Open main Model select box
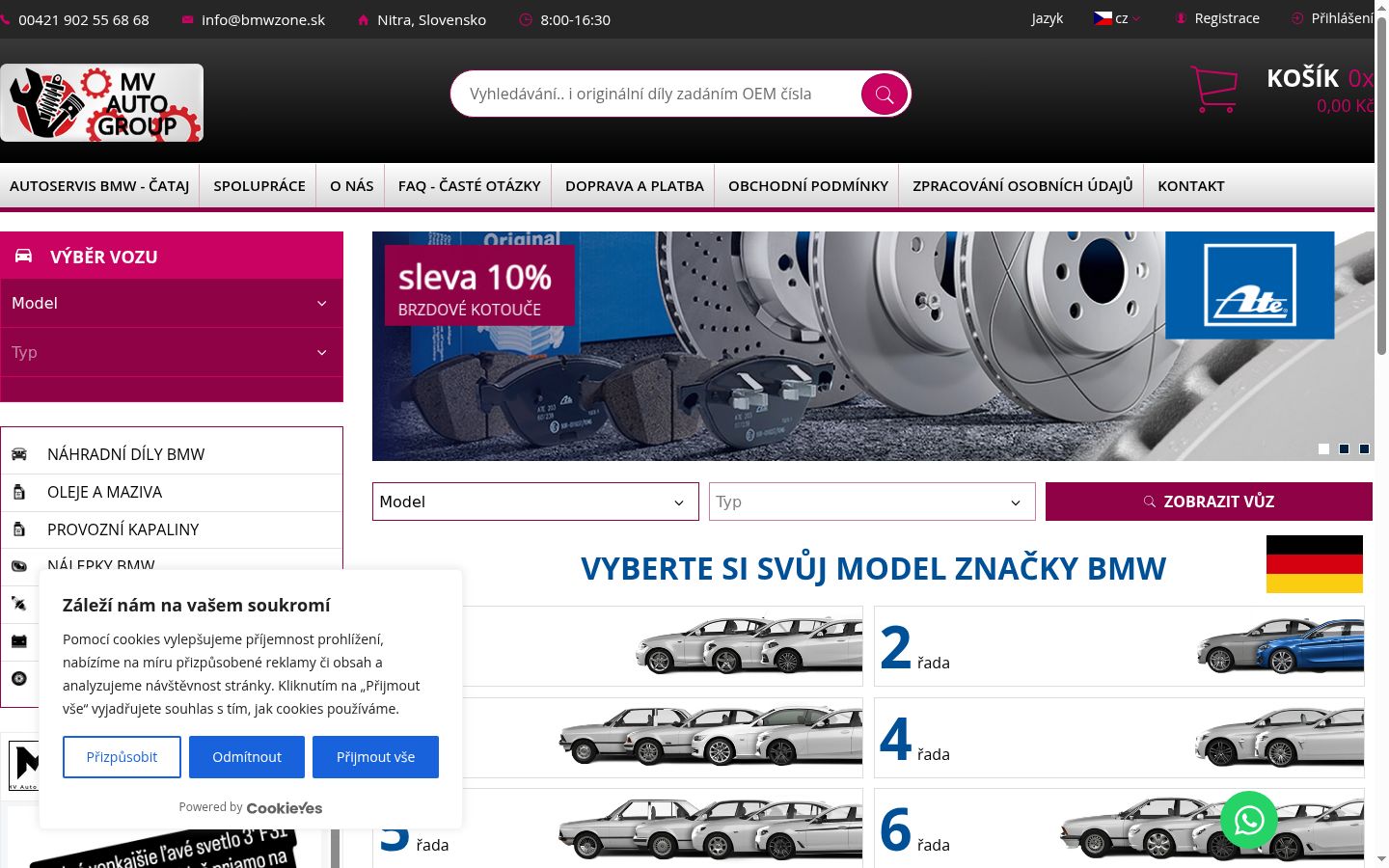 [x=535, y=502]
